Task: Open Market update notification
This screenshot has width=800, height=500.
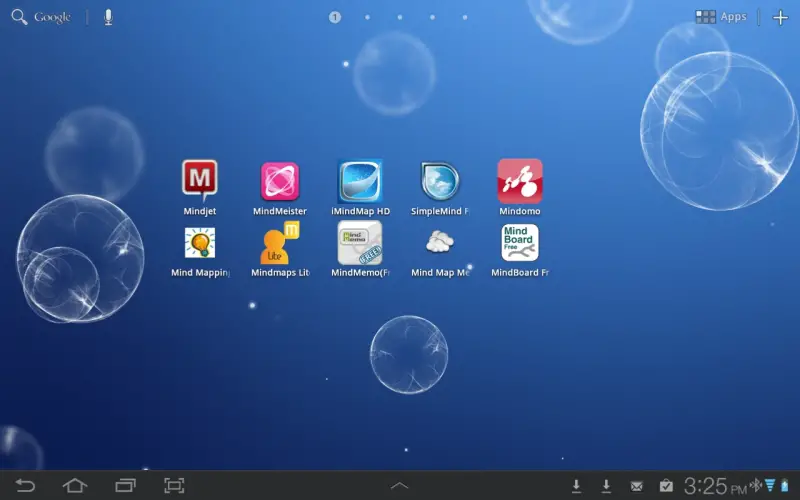Action: [x=666, y=486]
